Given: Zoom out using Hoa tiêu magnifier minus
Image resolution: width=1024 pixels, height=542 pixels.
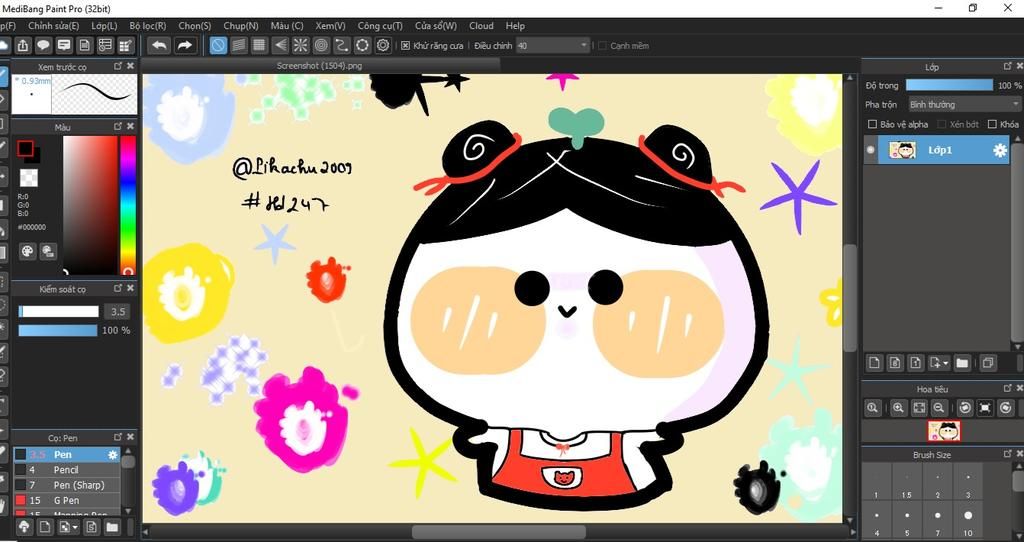Looking at the screenshot, I should pos(939,407).
